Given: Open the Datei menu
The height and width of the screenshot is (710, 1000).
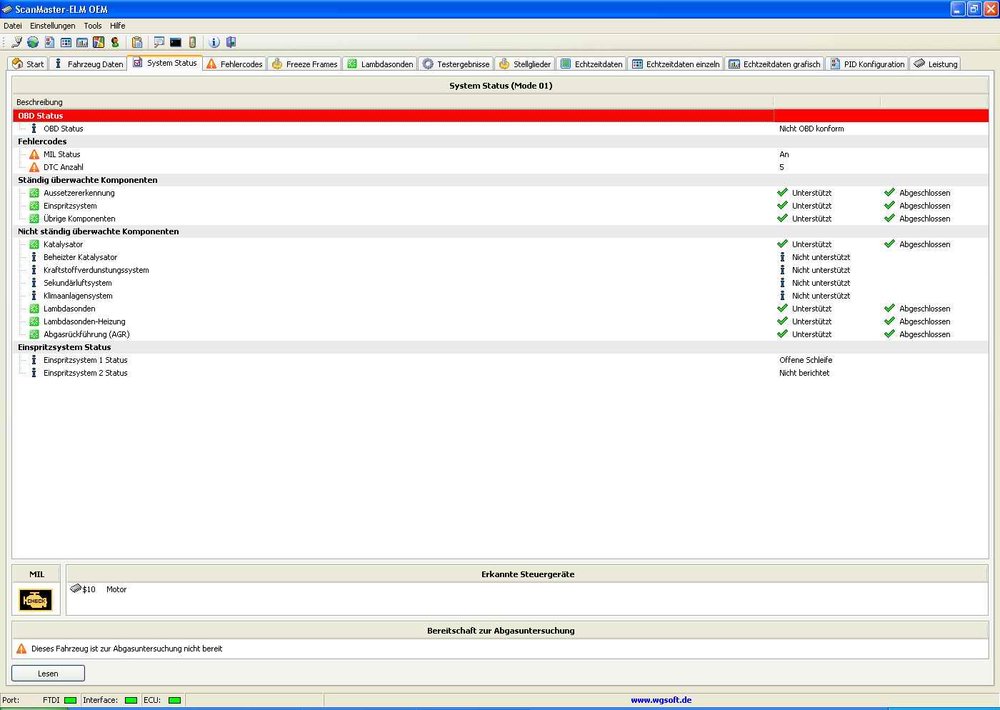Looking at the screenshot, I should (x=13, y=25).
